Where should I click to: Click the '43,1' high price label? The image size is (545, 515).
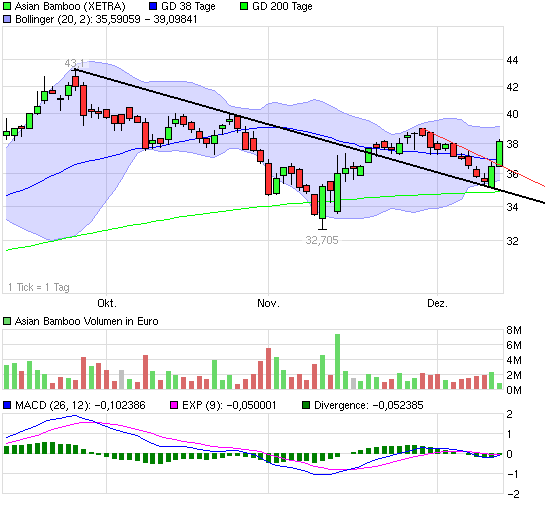(x=74, y=63)
